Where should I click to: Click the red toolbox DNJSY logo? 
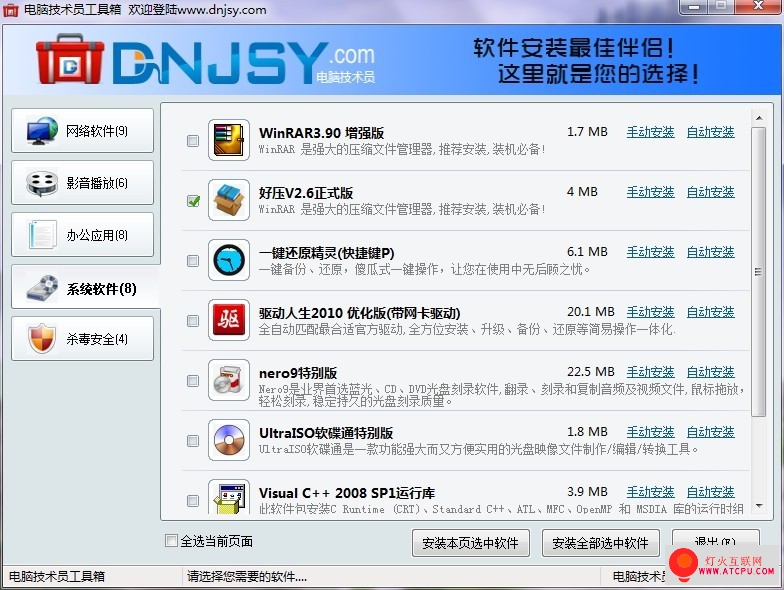(70, 59)
